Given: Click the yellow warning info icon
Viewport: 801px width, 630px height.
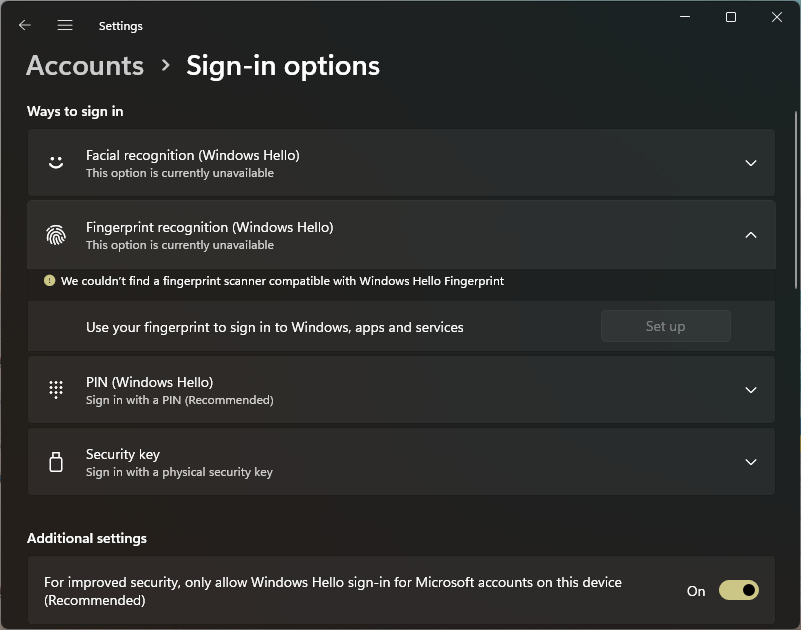Looking at the screenshot, I should point(49,281).
